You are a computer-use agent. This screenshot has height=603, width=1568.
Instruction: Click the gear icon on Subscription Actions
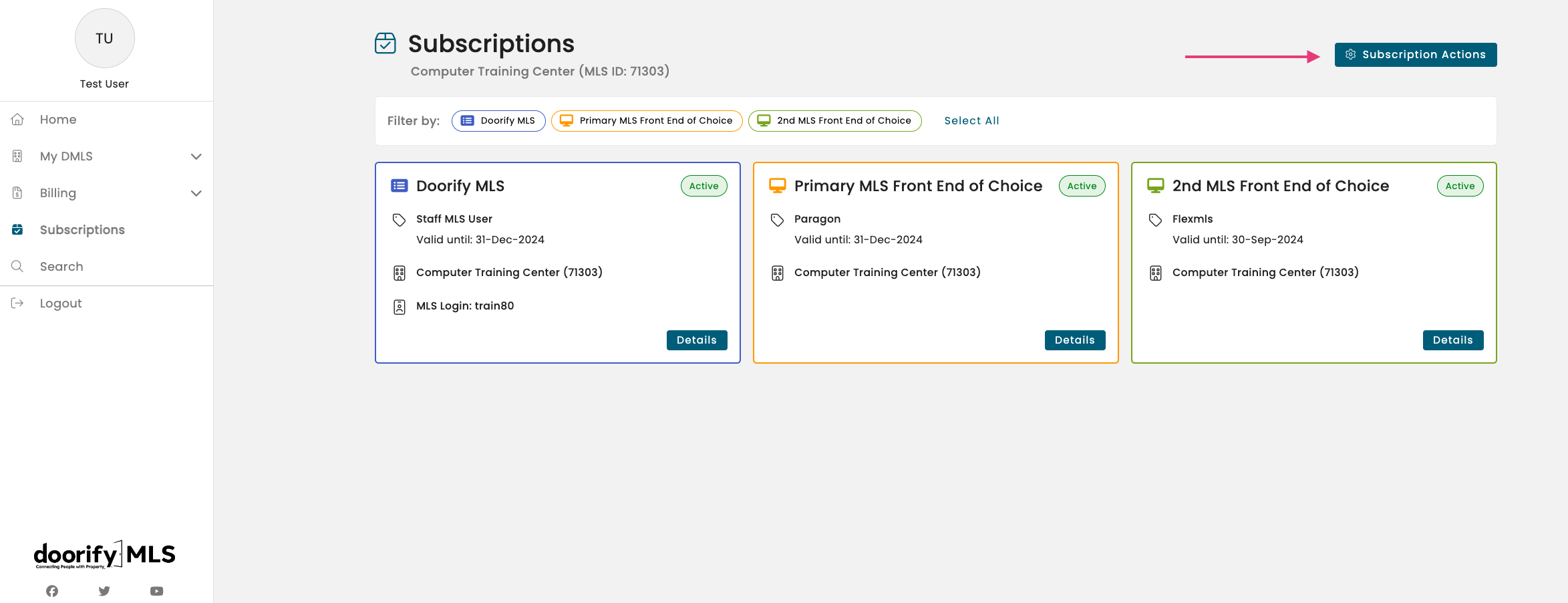1350,54
